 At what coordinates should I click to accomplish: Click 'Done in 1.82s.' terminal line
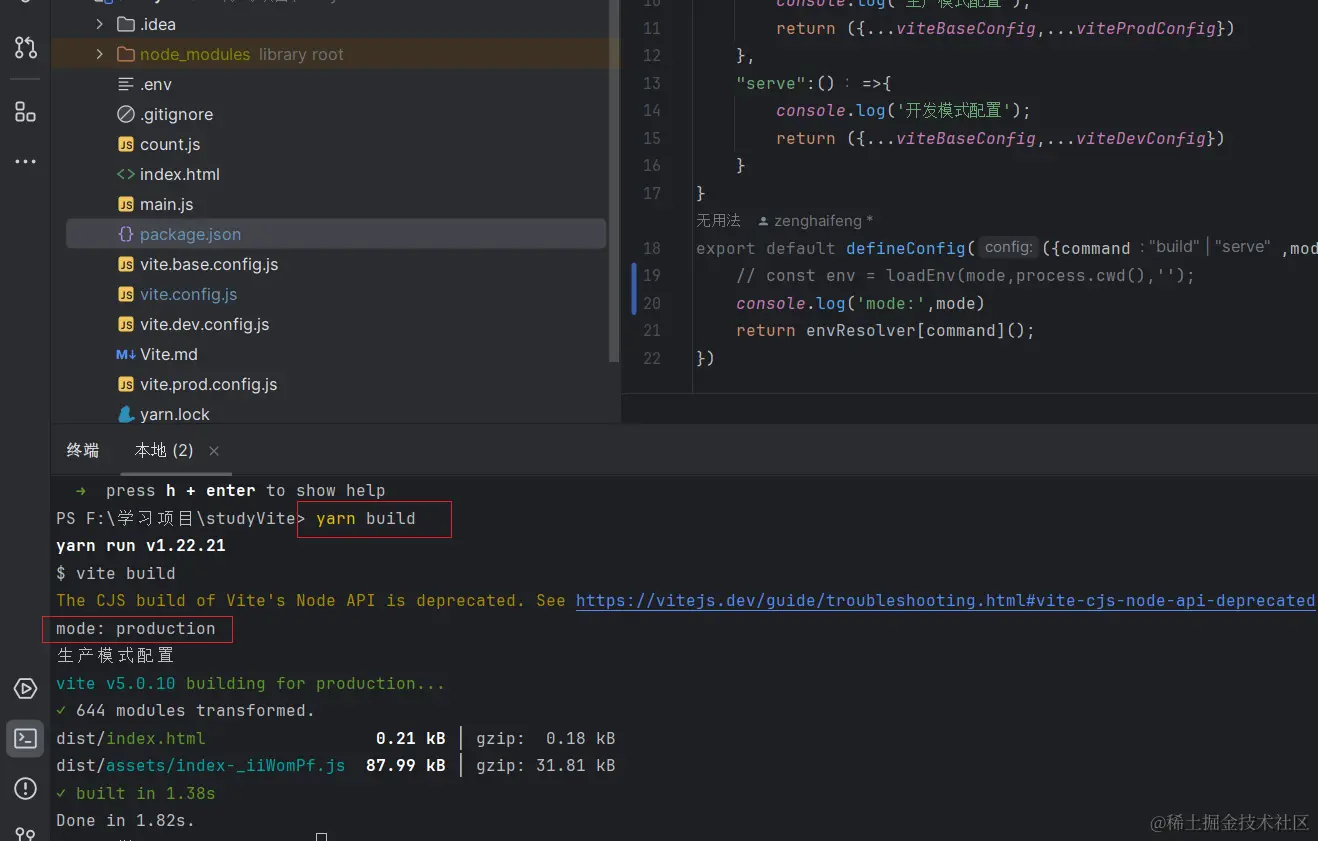pos(126,820)
